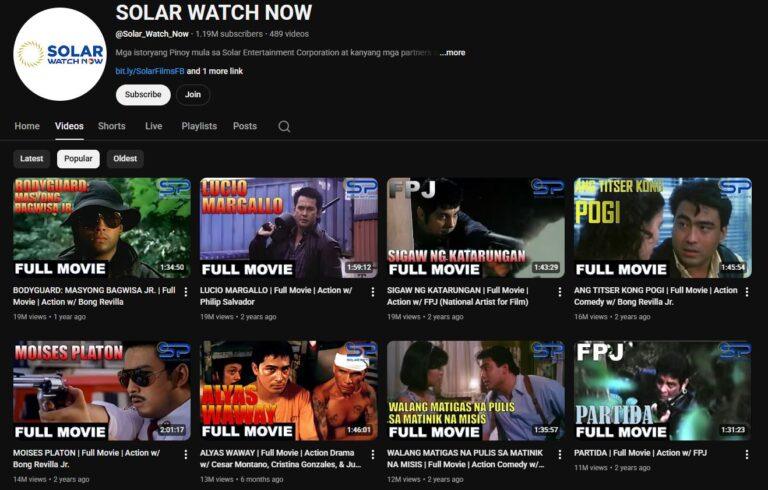Open the Alyas Waway video title

tap(281, 459)
